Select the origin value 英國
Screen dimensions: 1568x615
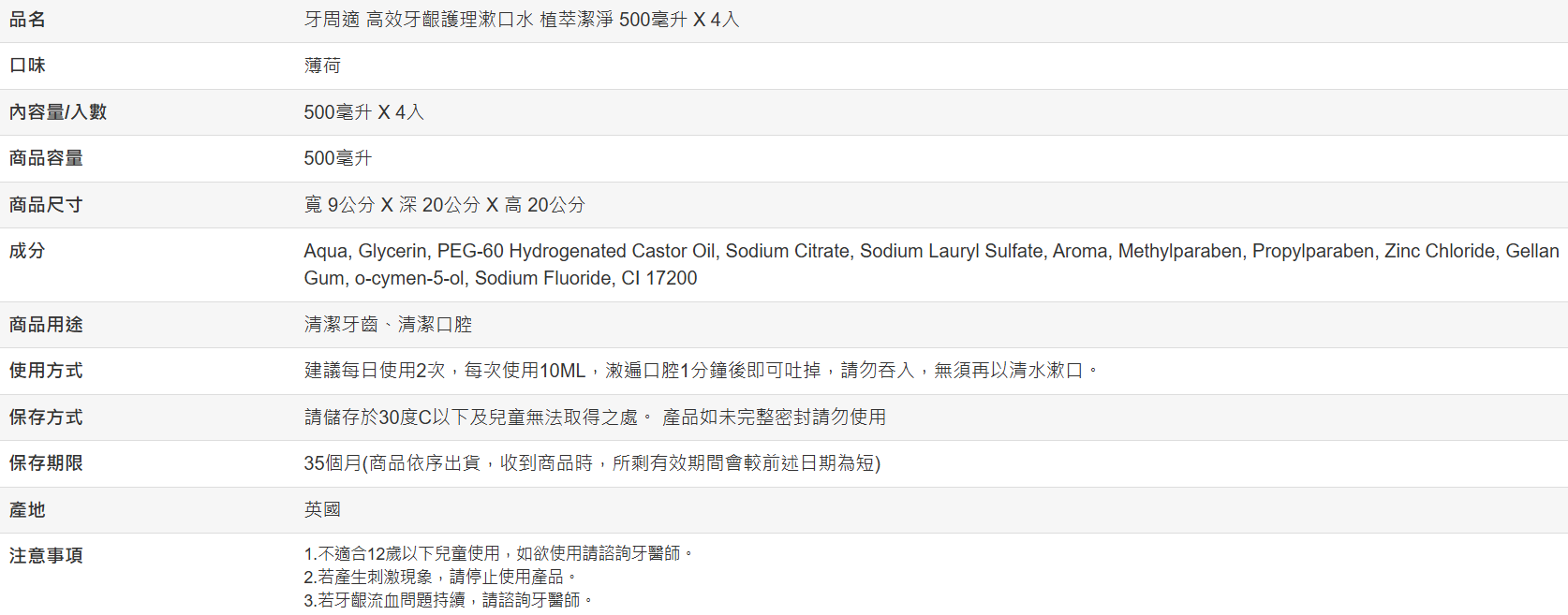click(322, 509)
